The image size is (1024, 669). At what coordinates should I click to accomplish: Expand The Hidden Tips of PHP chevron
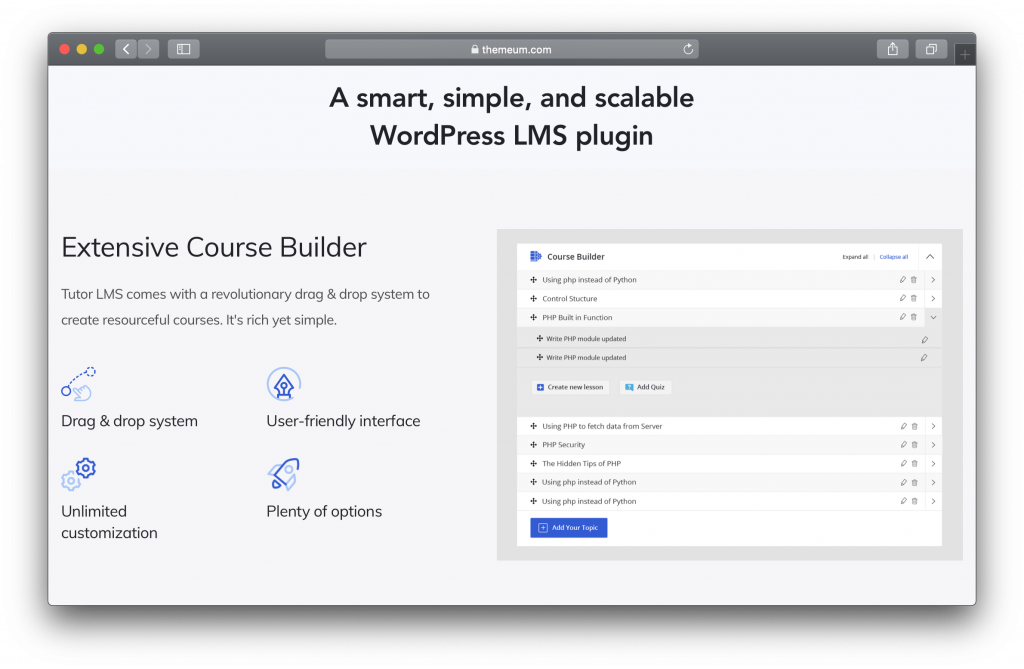click(x=934, y=464)
